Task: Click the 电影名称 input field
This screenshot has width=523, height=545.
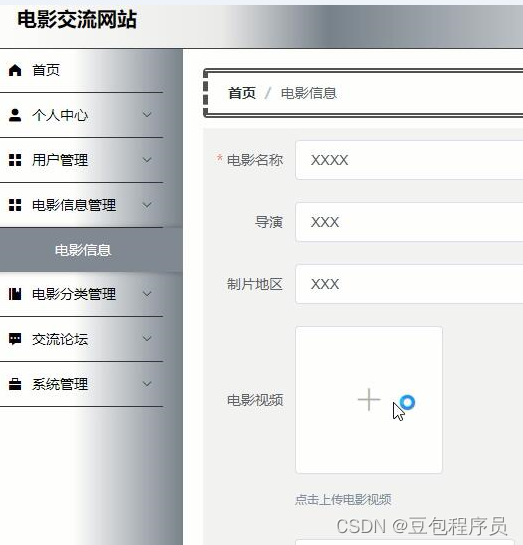Action: [x=409, y=160]
